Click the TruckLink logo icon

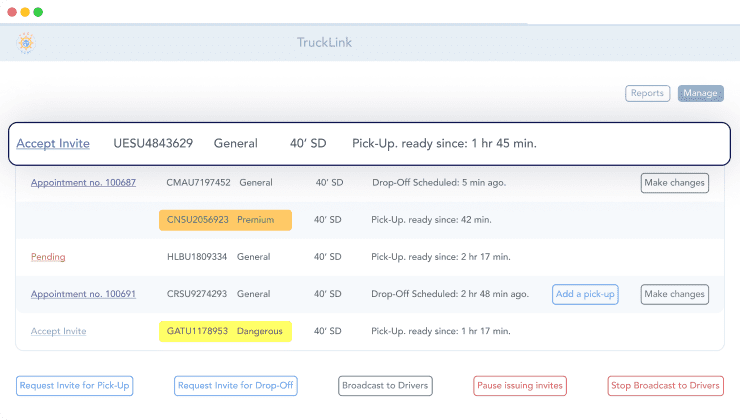point(25,43)
